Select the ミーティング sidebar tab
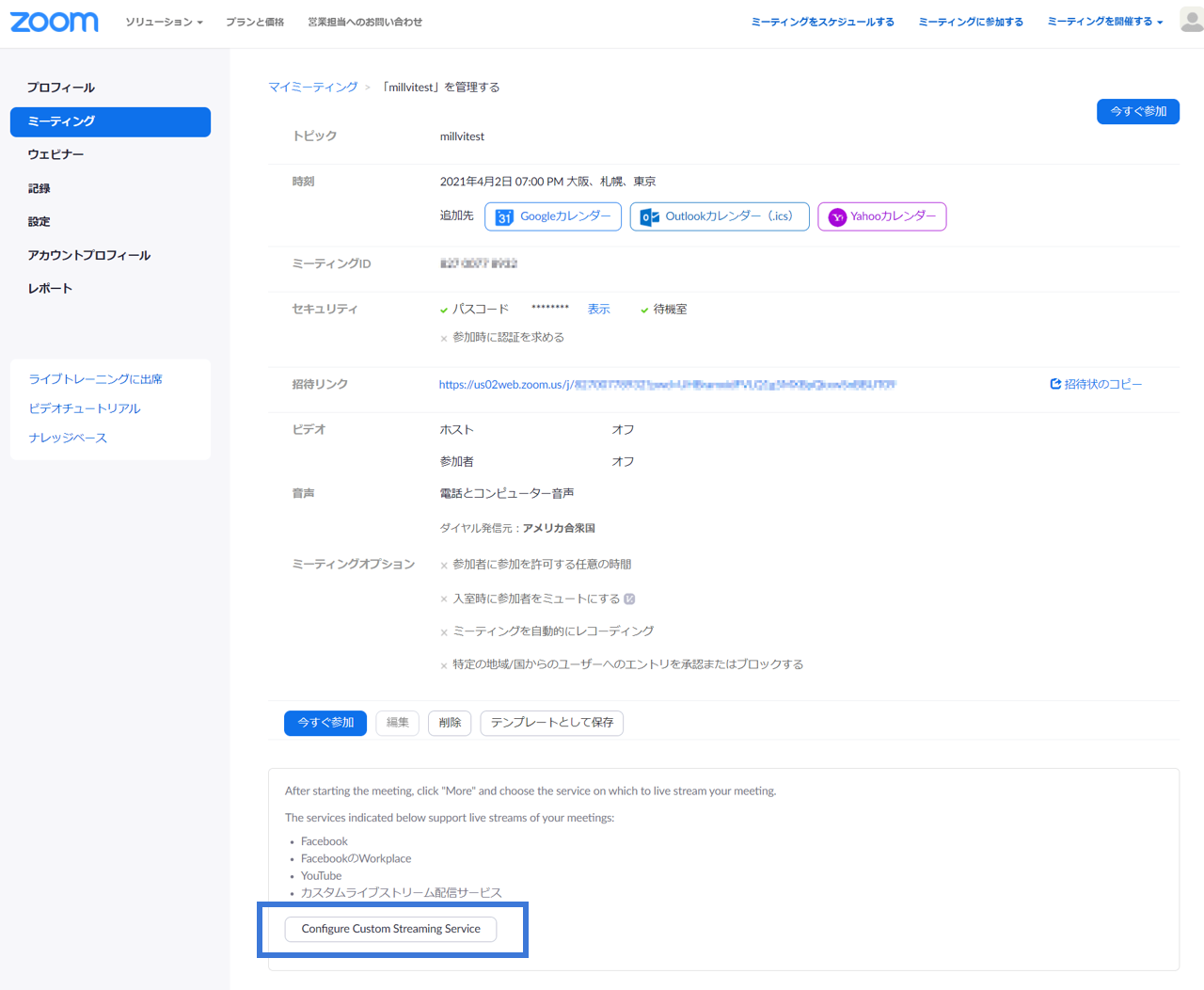 (x=110, y=121)
